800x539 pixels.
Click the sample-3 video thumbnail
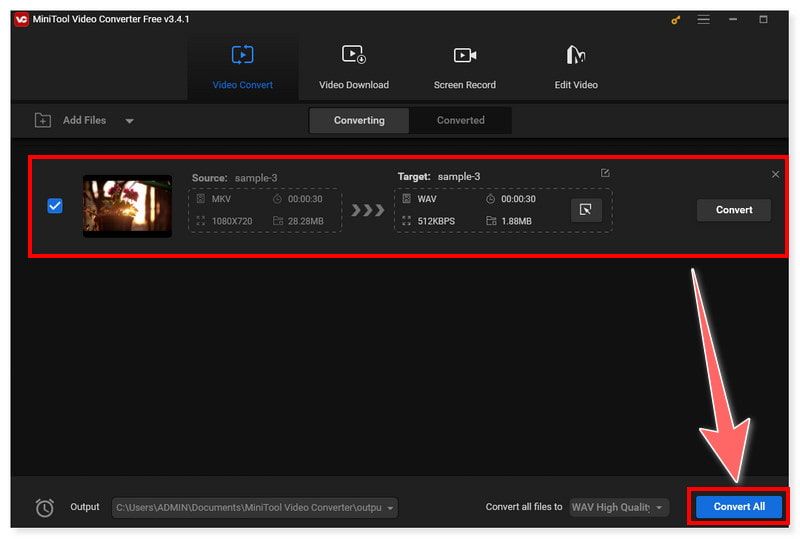(127, 206)
